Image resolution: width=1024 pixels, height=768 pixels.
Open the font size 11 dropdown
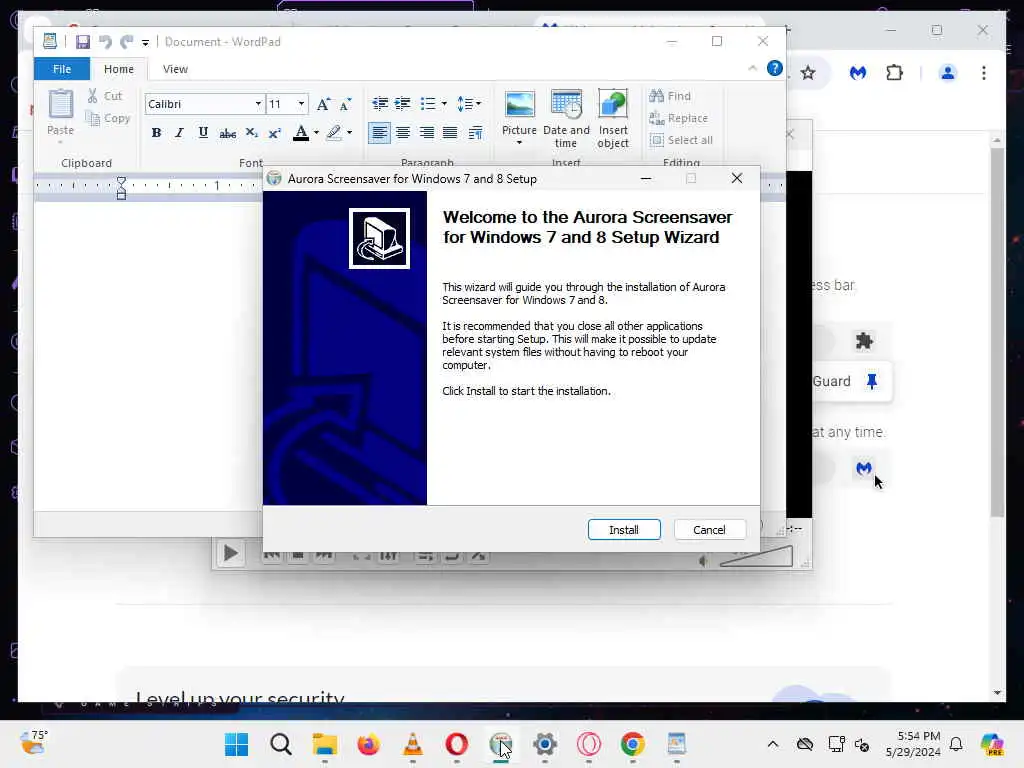(301, 104)
